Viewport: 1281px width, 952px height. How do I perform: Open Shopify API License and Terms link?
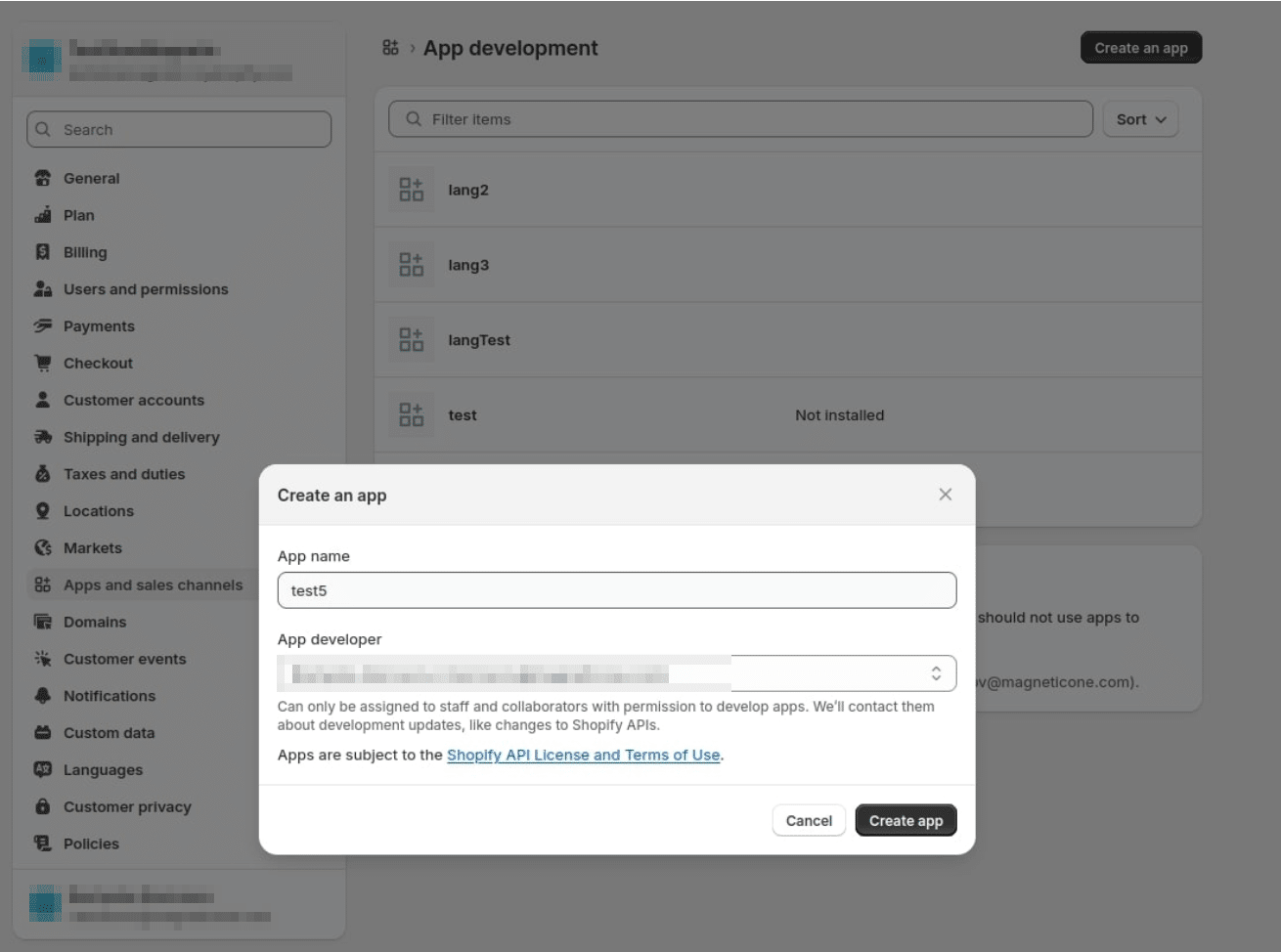click(x=584, y=755)
